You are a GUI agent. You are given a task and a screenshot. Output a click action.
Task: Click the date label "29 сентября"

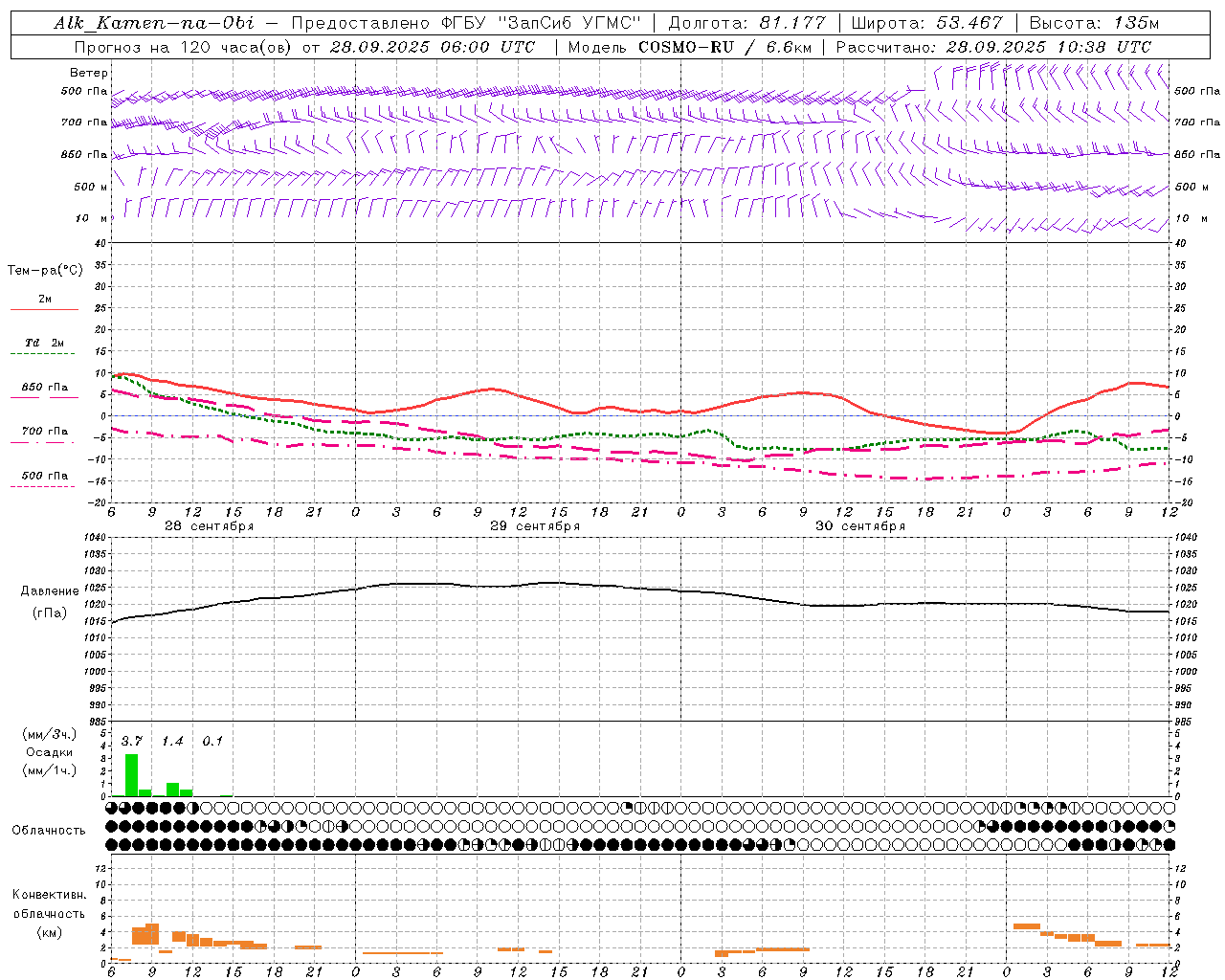[x=535, y=526]
